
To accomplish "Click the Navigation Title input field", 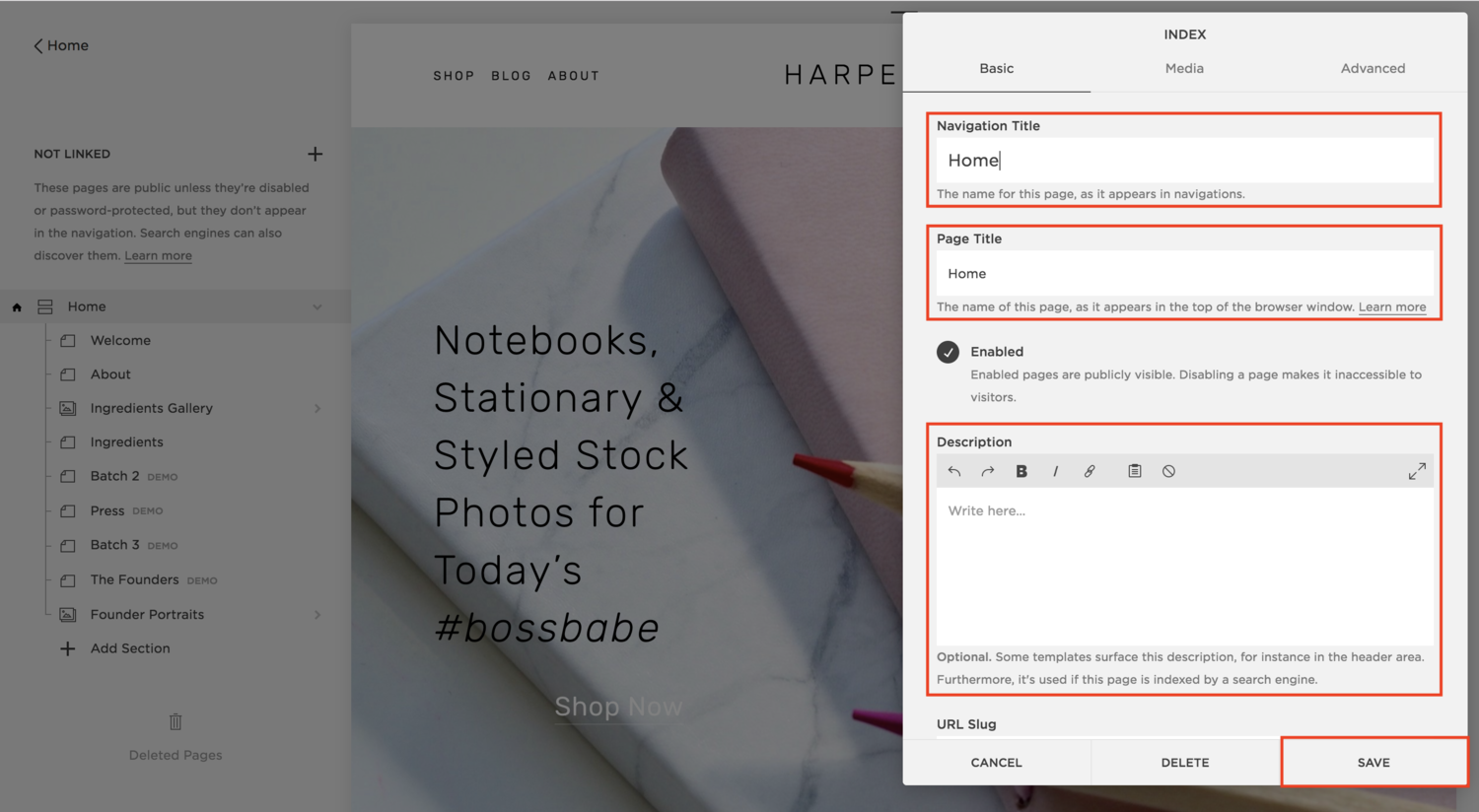I will (1184, 160).
